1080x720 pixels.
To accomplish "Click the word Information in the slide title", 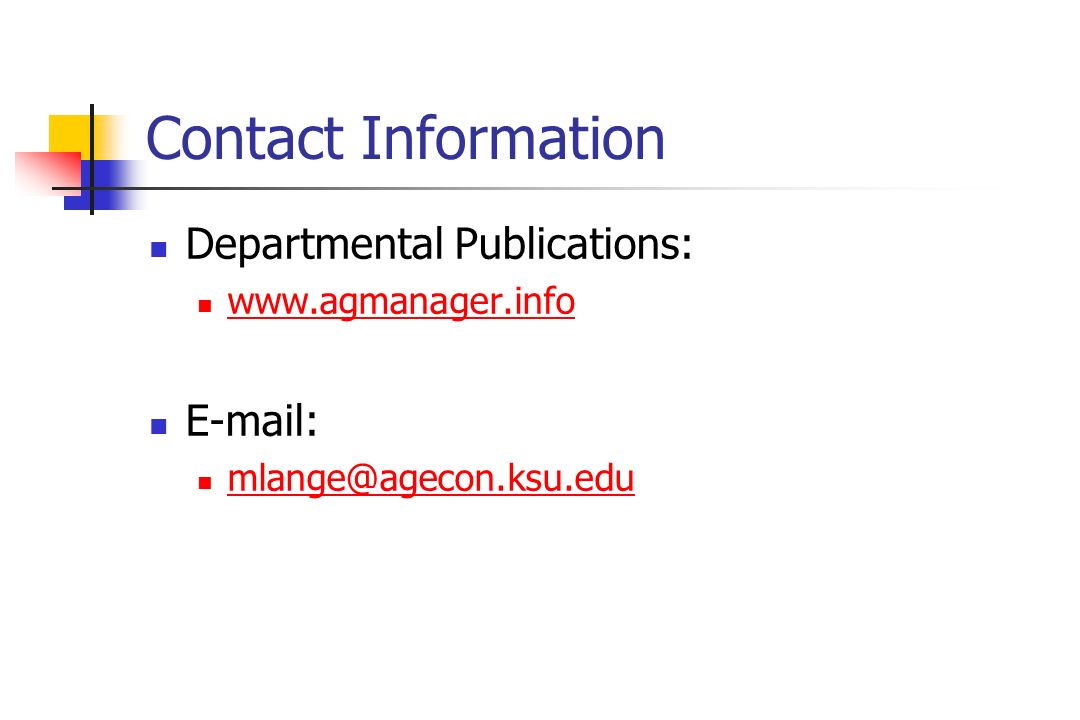I will tap(513, 138).
